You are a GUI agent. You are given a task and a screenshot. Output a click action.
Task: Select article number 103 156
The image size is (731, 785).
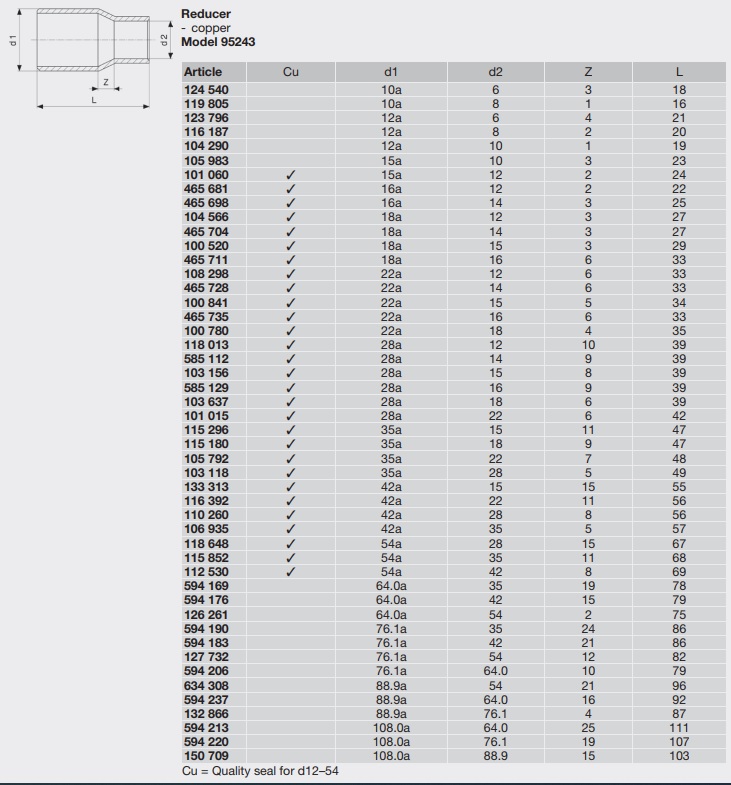206,373
